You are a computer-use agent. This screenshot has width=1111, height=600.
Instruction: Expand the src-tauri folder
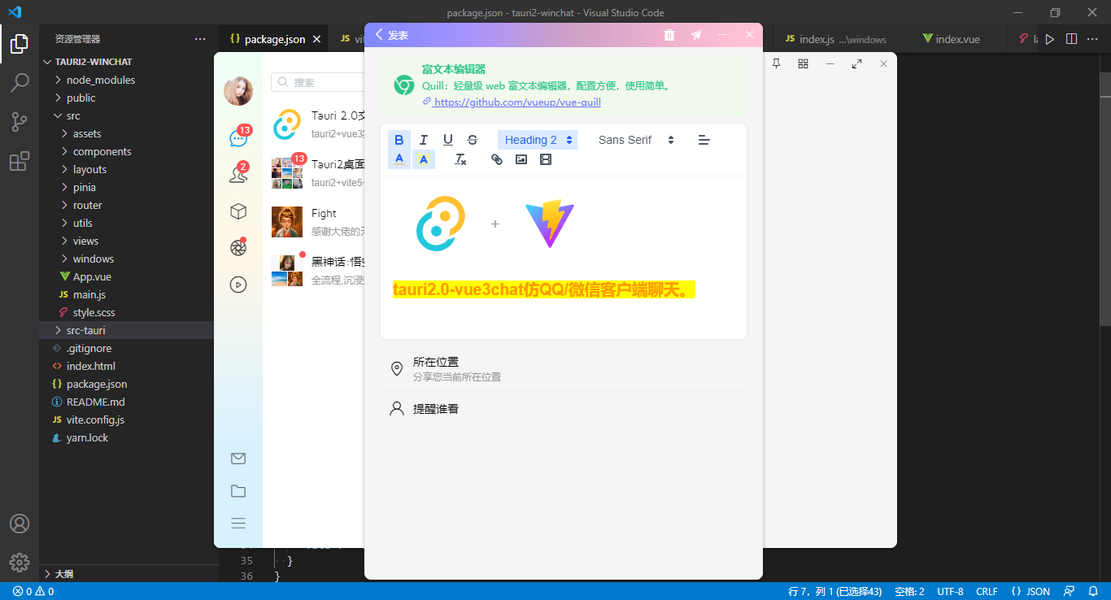[126, 330]
